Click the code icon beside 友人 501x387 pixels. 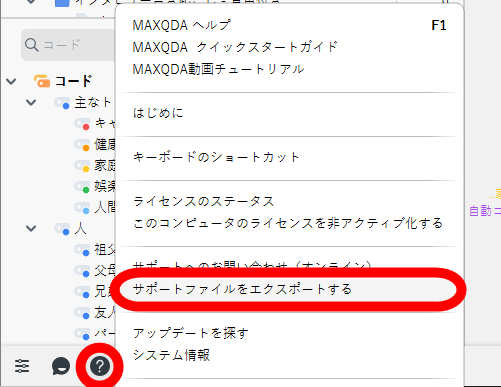coord(82,313)
